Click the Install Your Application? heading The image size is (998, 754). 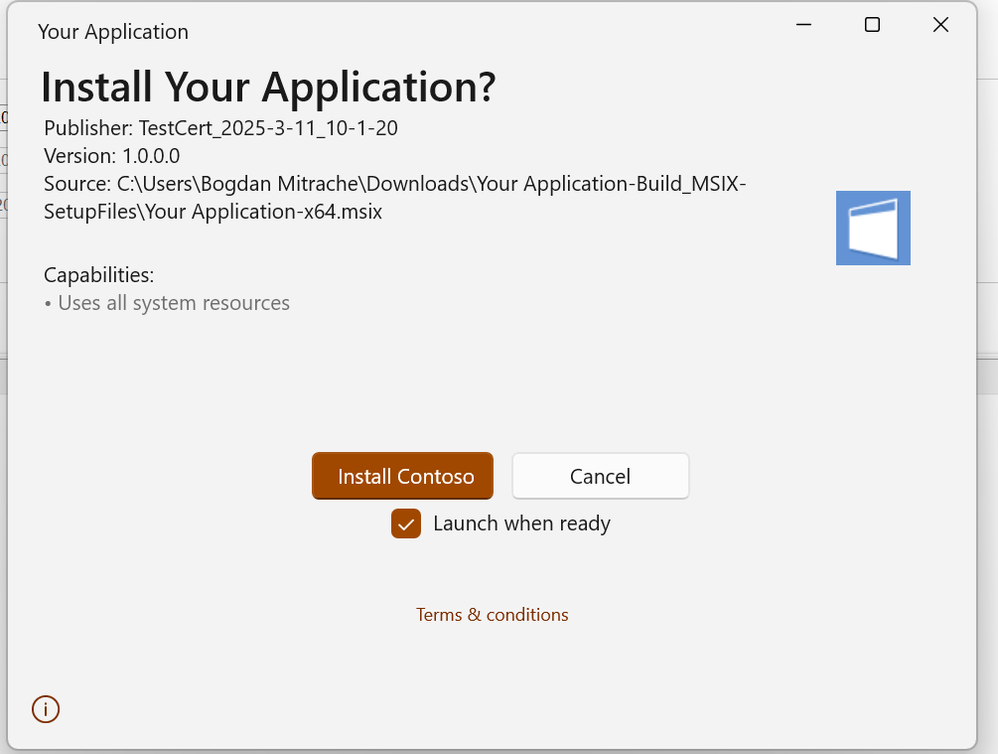pos(269,87)
